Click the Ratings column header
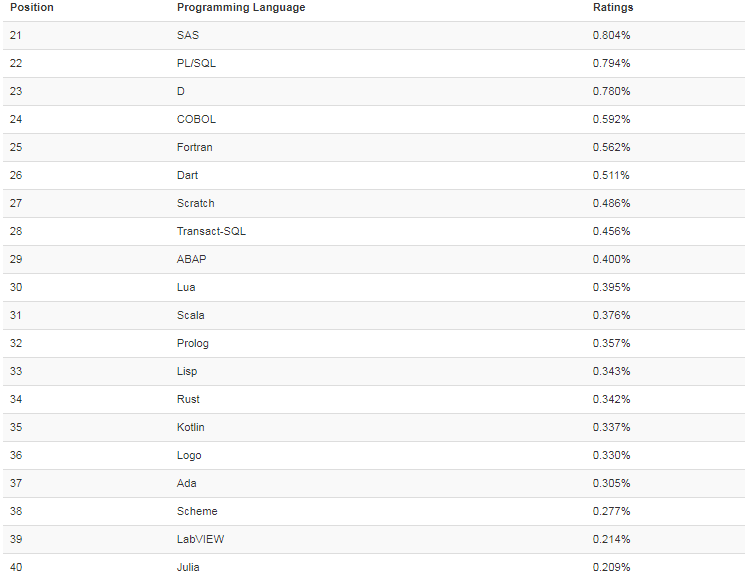 pyautogui.click(x=613, y=8)
